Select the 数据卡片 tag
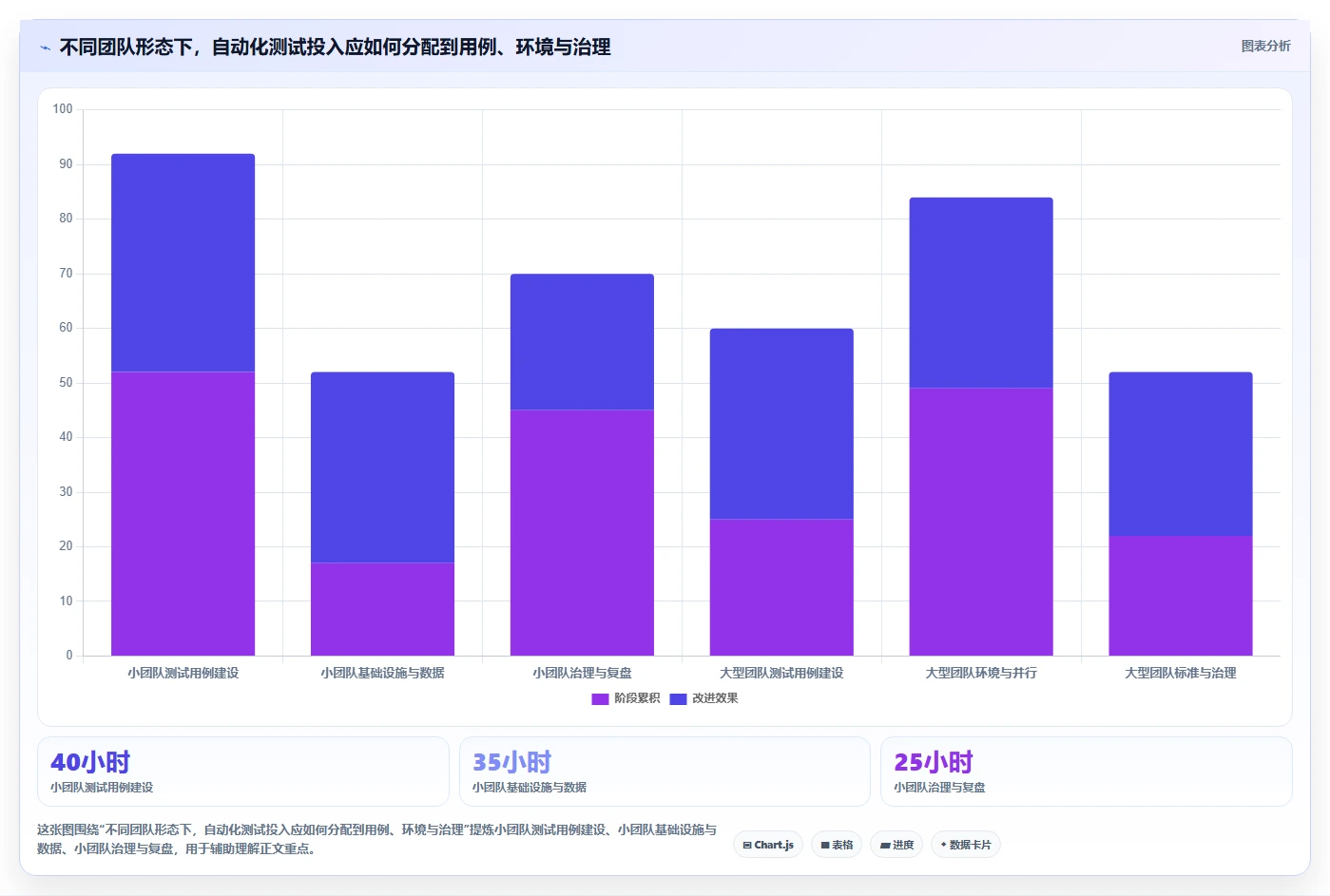This screenshot has height=896, width=1330. [x=966, y=845]
